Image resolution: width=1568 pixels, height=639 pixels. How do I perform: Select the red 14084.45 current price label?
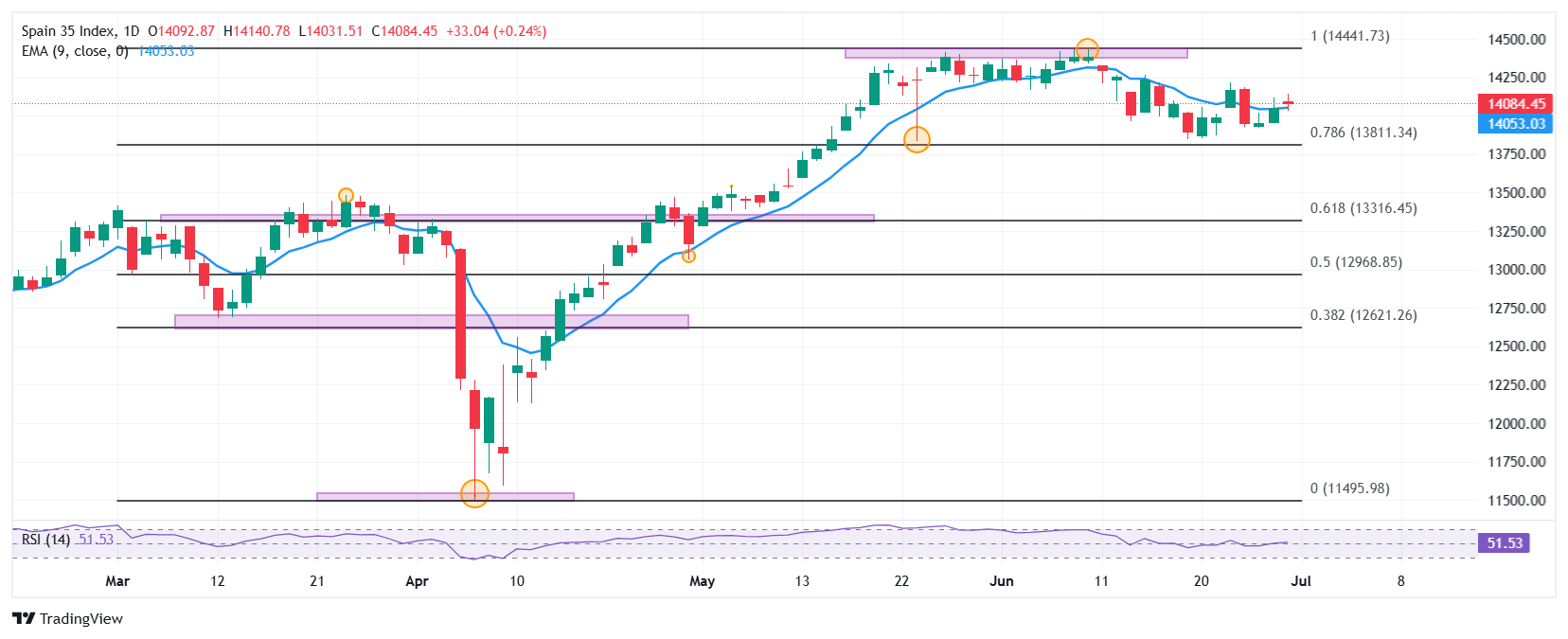(1516, 104)
